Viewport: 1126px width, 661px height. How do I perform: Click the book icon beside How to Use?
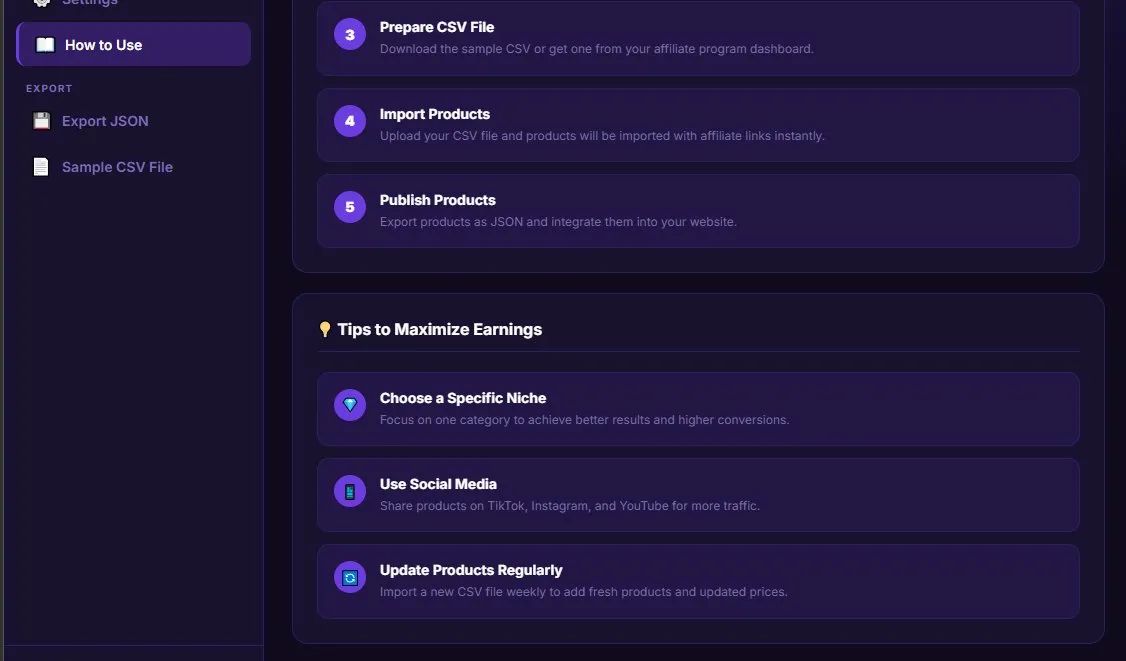(x=45, y=45)
